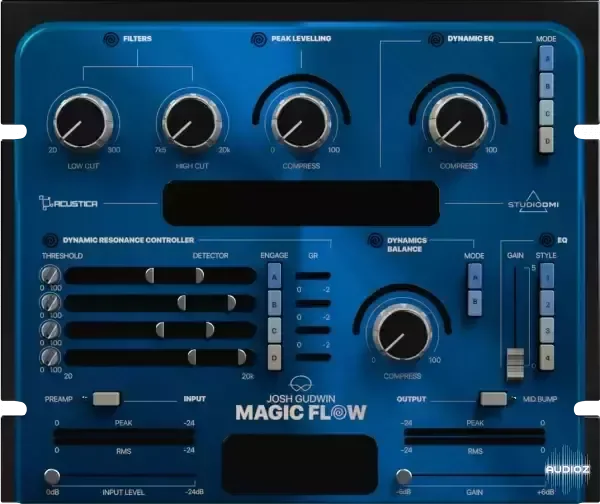Click band A threshold knob
Screen dimensions: 600x504
51,275
